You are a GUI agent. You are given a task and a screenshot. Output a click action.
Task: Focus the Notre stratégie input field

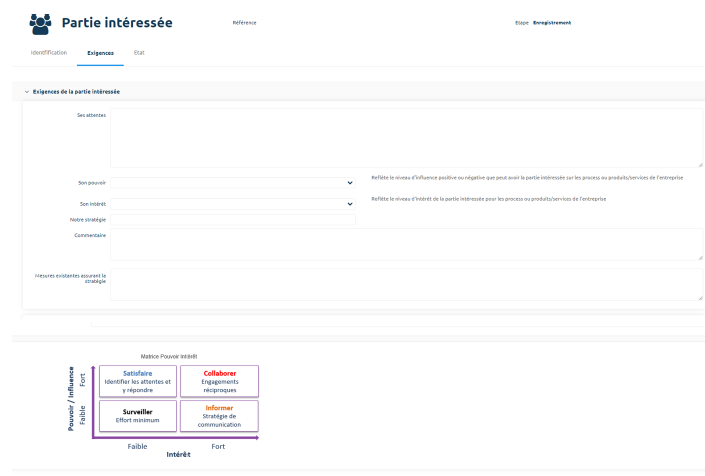(x=232, y=220)
